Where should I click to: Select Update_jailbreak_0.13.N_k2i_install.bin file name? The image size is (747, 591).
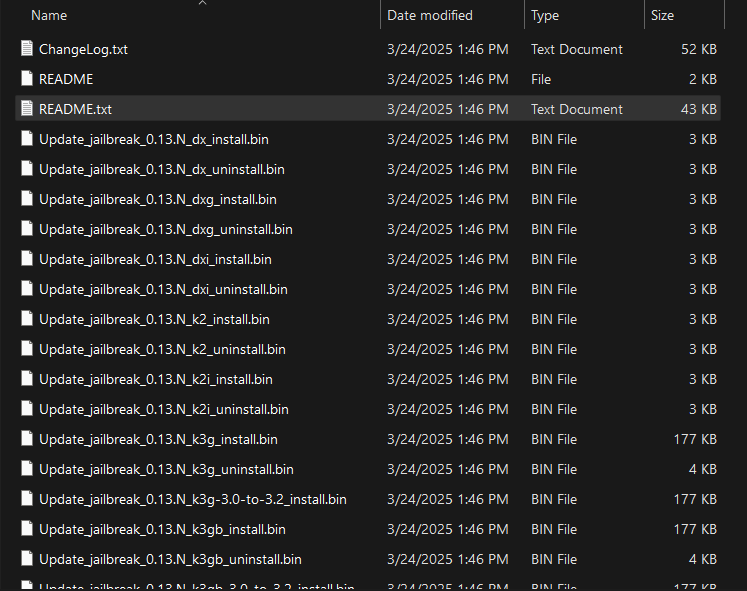tap(156, 379)
